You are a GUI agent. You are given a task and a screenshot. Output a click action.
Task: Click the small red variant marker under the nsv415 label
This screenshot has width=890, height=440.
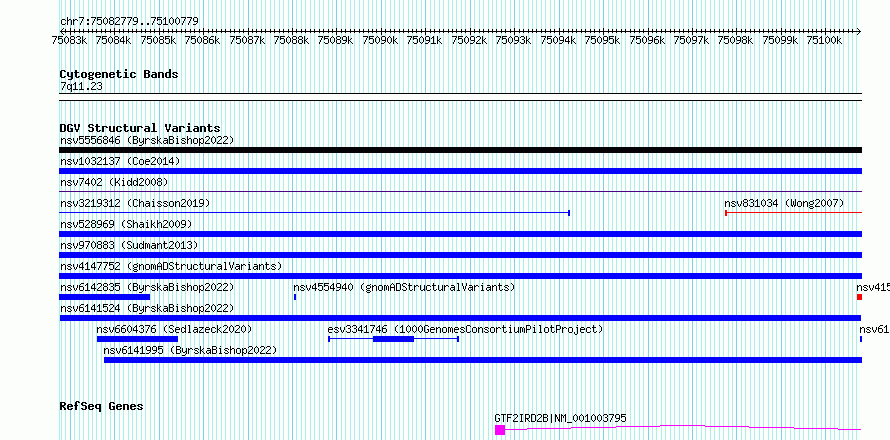point(859,297)
